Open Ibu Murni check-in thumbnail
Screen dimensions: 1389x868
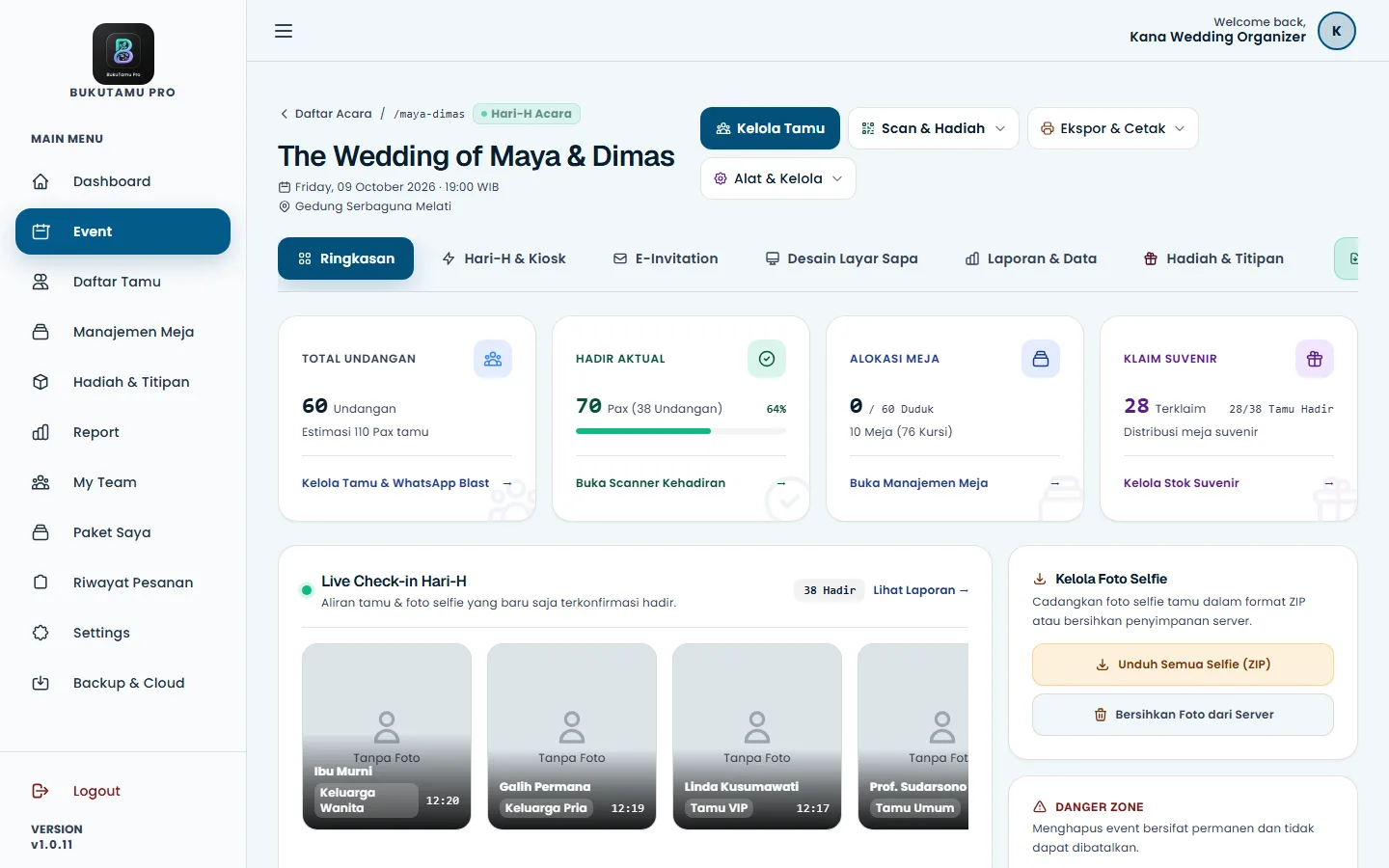387,737
